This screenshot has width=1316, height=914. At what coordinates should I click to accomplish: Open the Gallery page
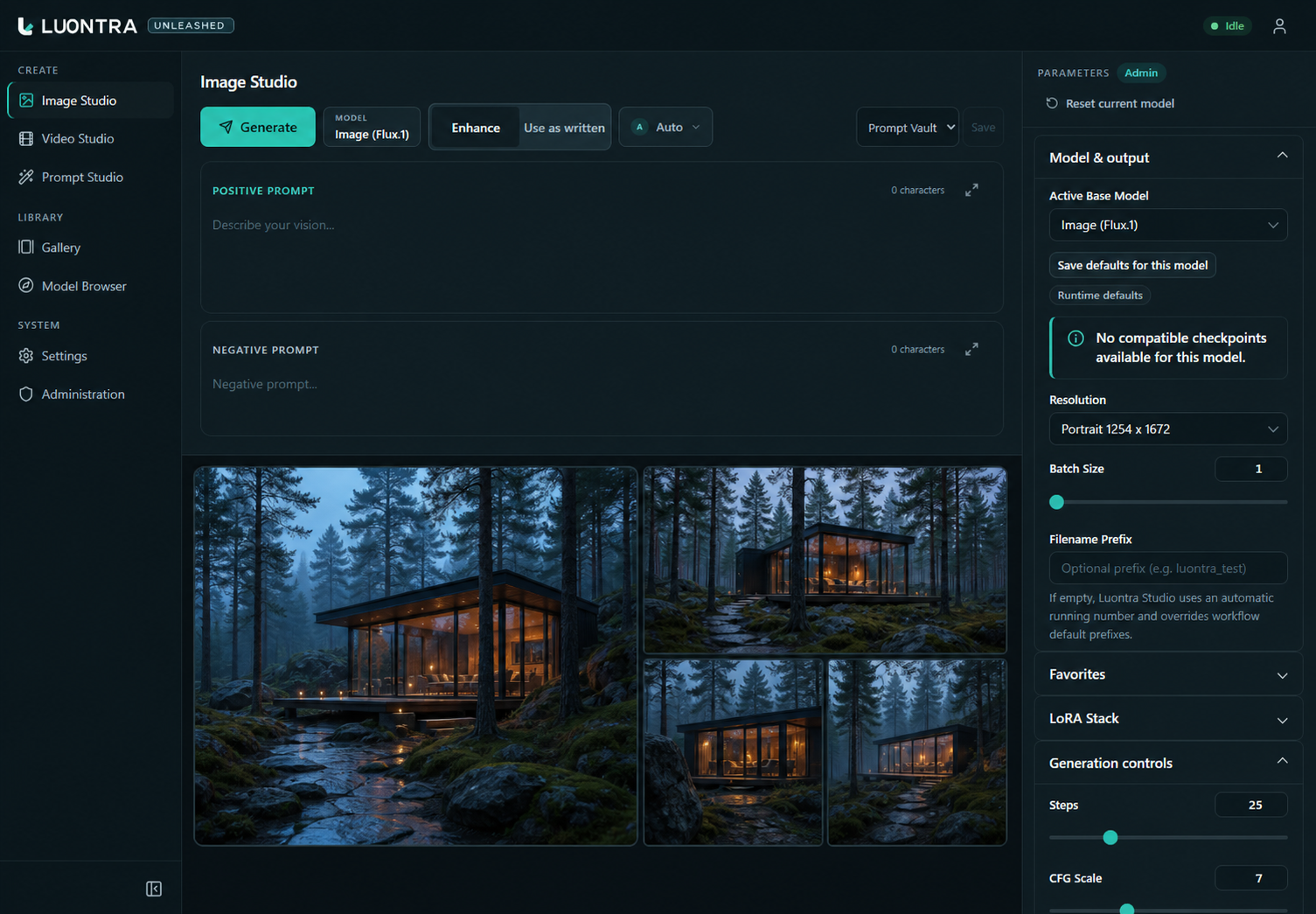coord(90,248)
